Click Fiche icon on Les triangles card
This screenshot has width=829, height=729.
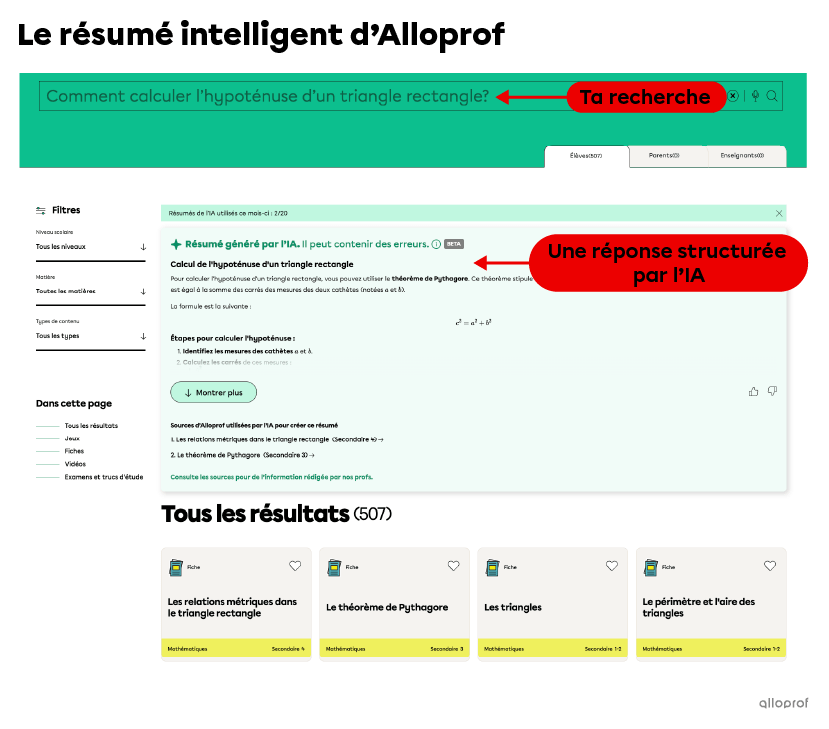click(492, 568)
